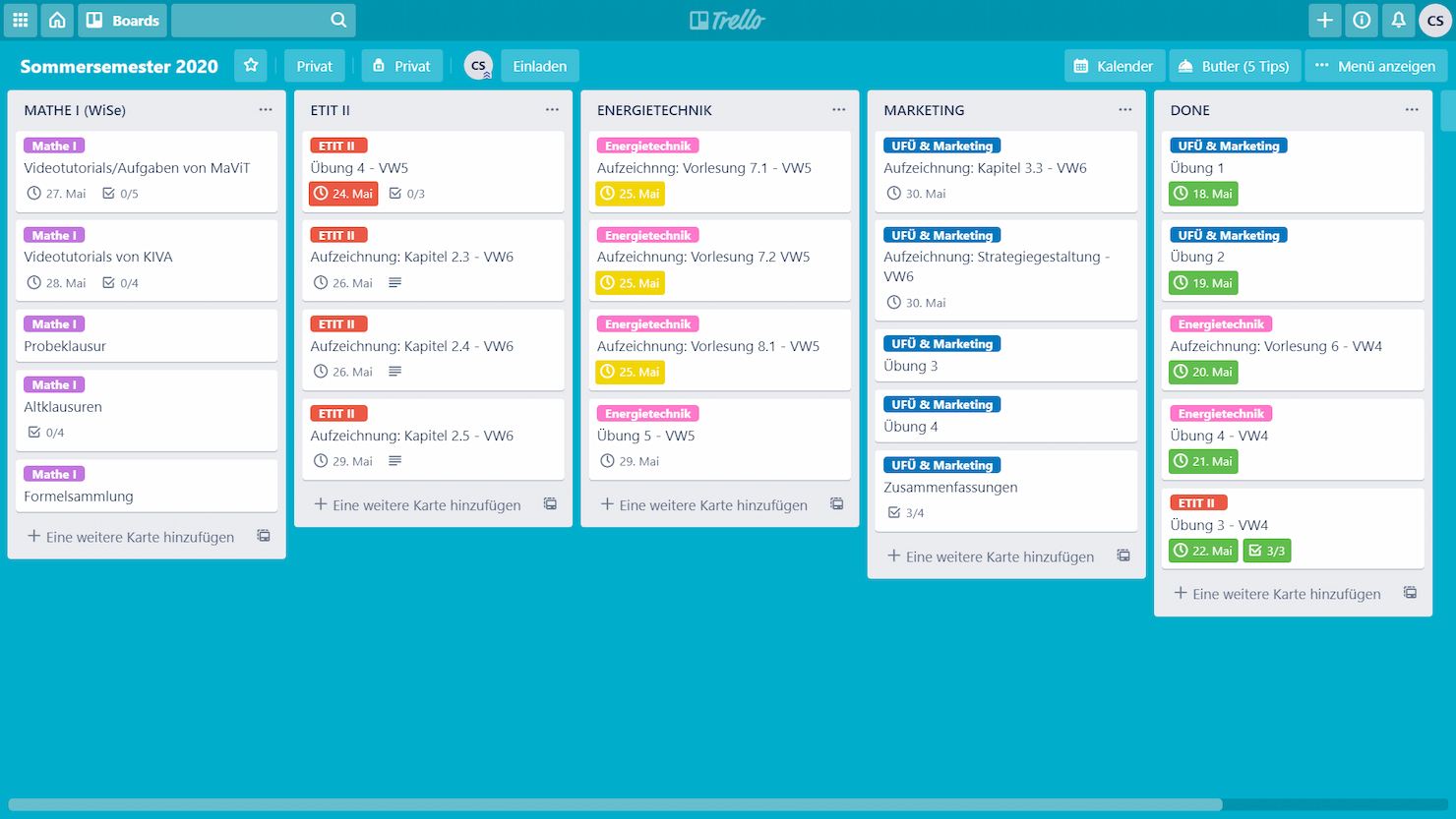Click description icon on Kapitel 2.5 card

(394, 461)
